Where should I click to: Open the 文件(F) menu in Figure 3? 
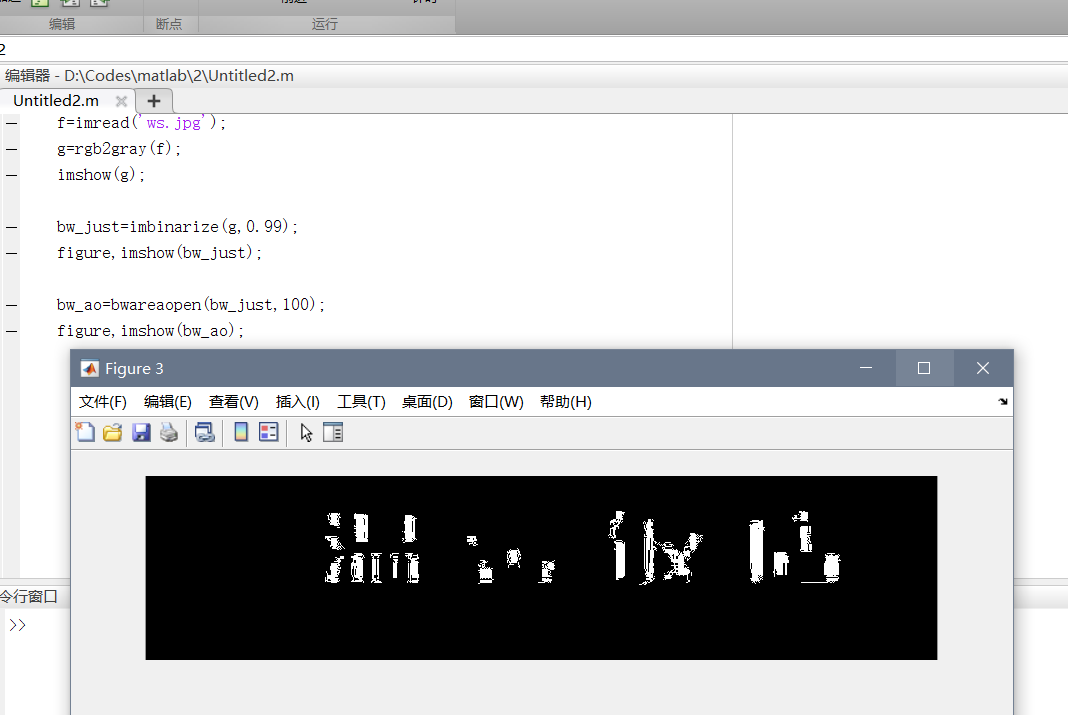click(x=103, y=402)
